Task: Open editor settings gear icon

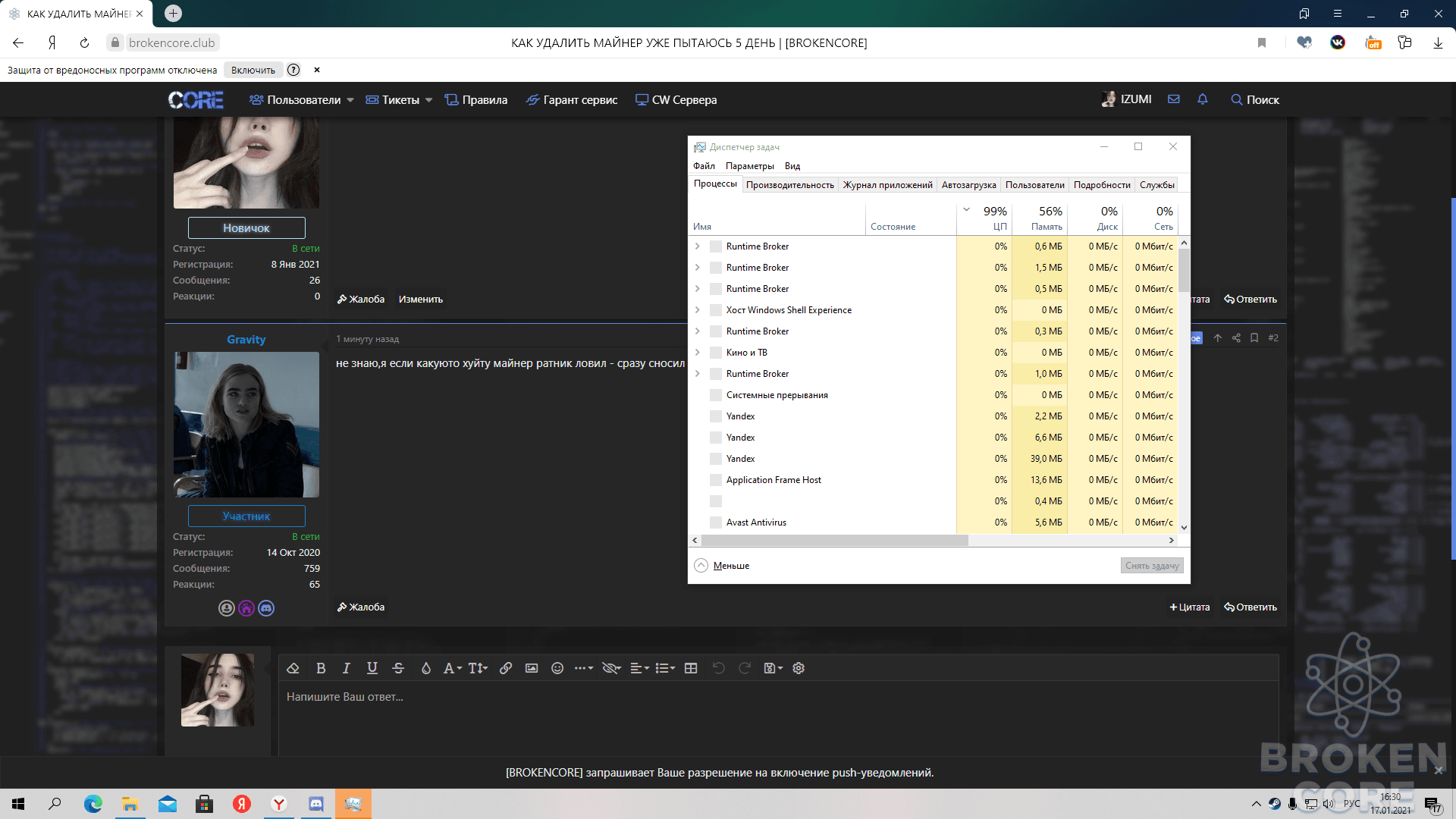Action: 799,668
